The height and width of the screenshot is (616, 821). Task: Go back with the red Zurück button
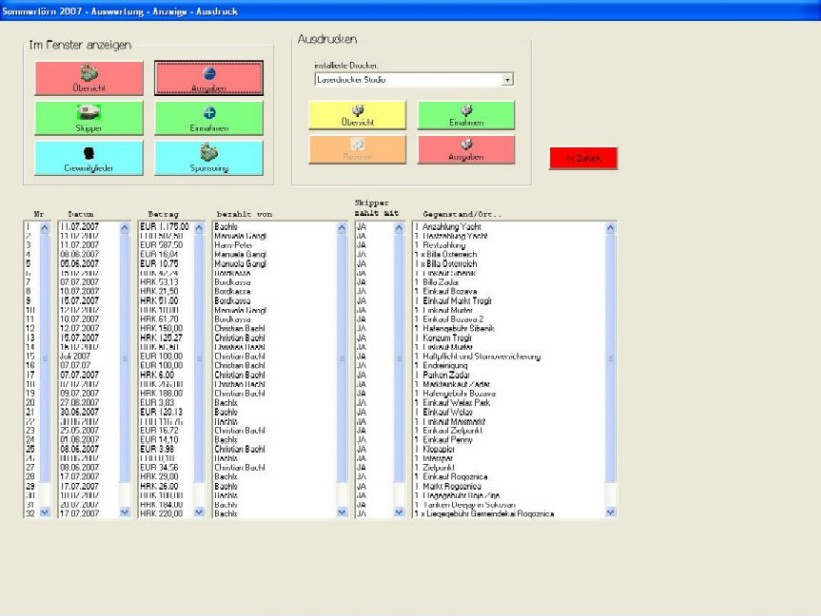[583, 158]
